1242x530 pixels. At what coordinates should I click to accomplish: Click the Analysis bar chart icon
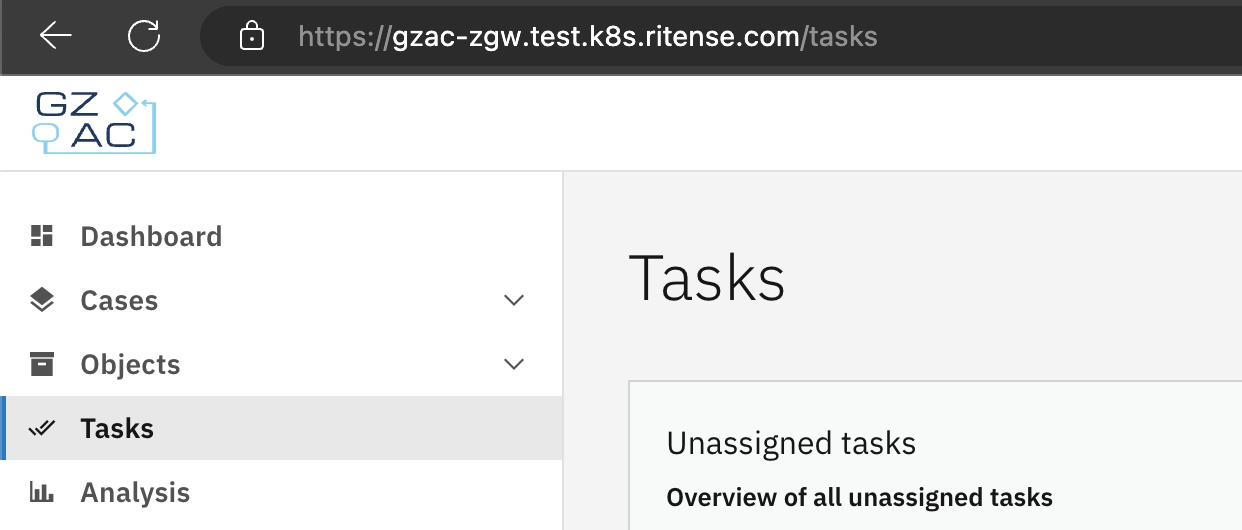click(42, 493)
